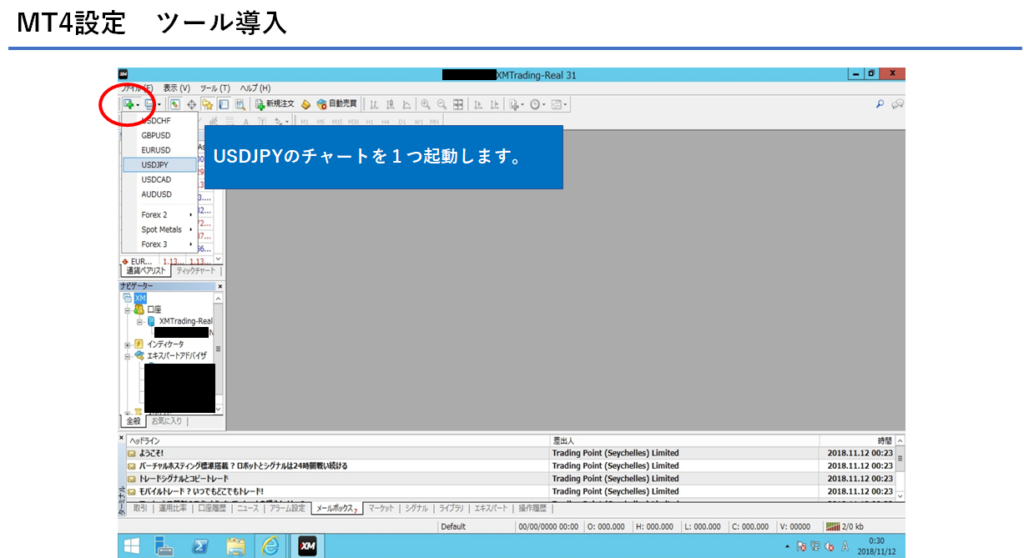Click the search magnifier icon at top right
Screen dimensions: 1024x558
880,104
